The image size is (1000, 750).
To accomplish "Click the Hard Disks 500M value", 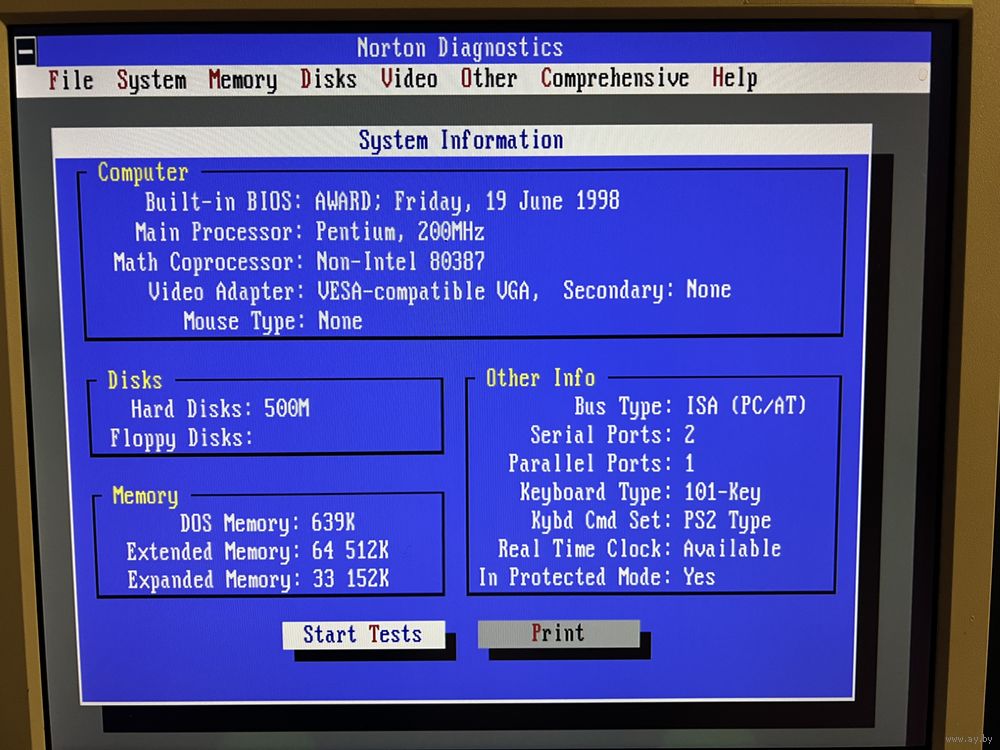I will coord(286,408).
